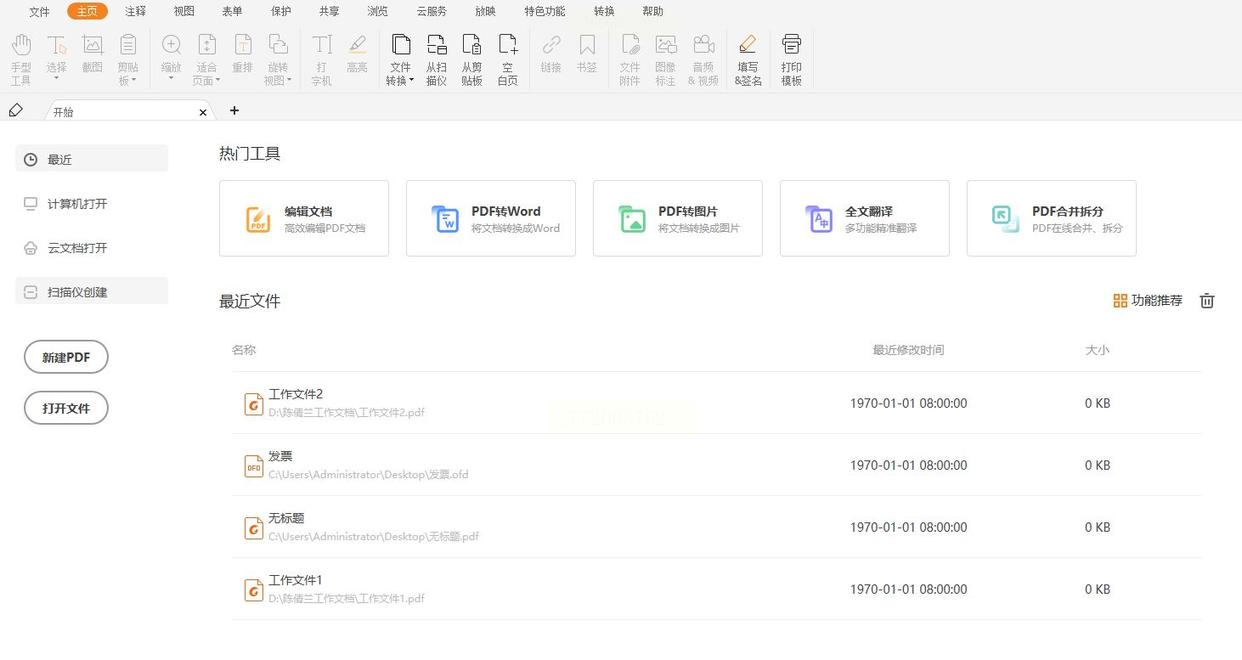This screenshot has height=660, width=1242.
Task: Close the 开始 tab
Action: (203, 112)
